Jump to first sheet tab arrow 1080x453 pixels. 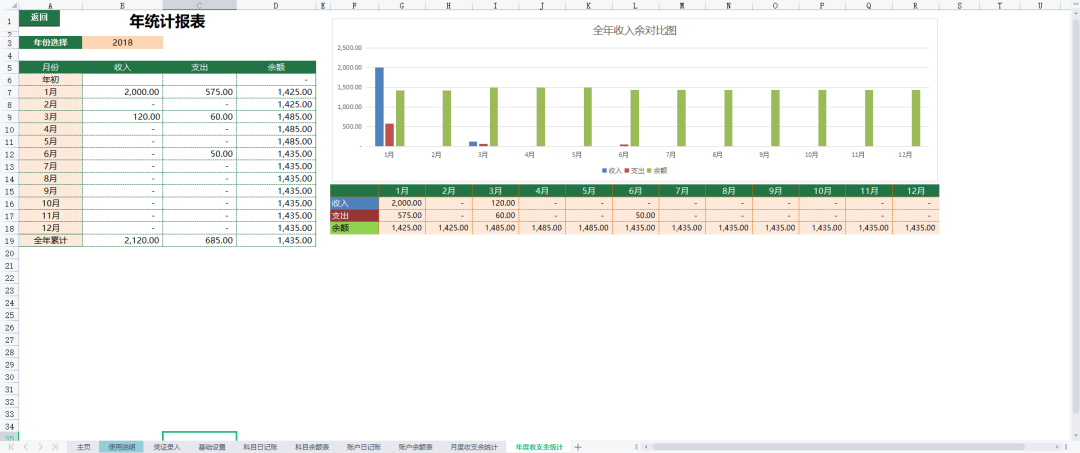point(11,447)
